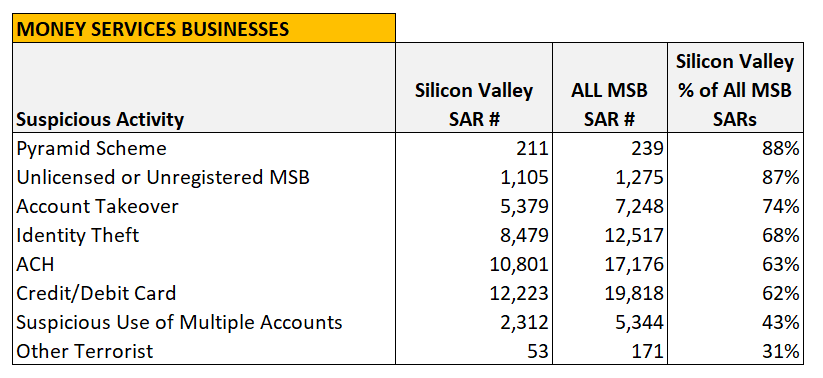
Task: Select the Silicon Valley SAR # header
Action: (x=474, y=88)
